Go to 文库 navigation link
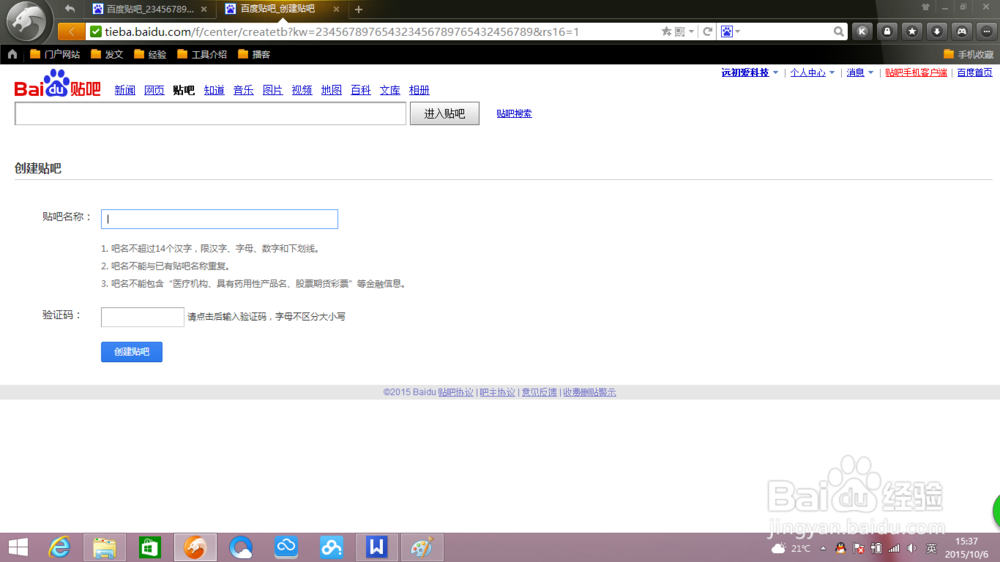 point(390,90)
